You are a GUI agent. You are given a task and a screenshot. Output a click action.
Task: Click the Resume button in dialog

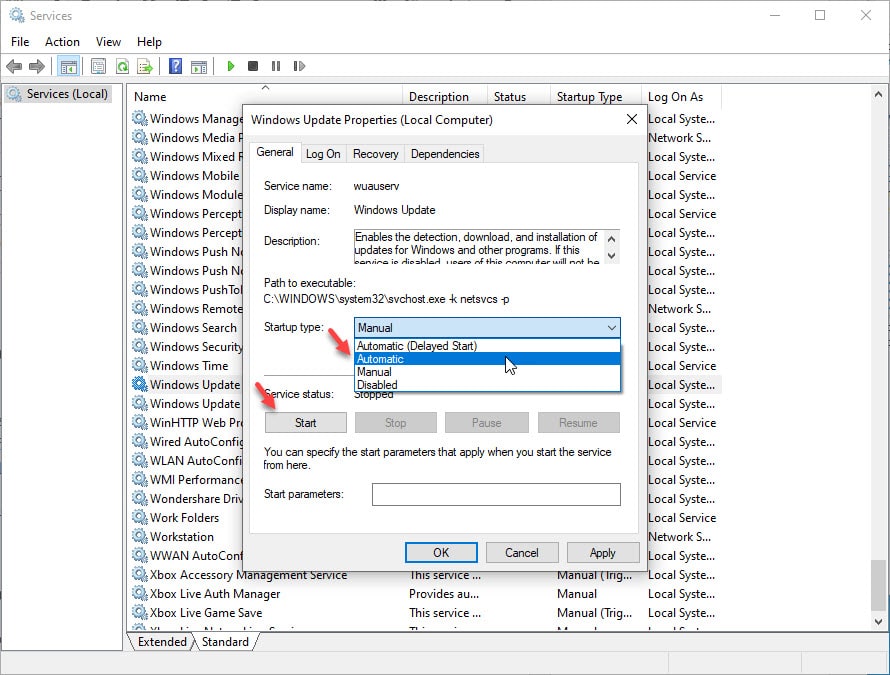click(x=578, y=422)
